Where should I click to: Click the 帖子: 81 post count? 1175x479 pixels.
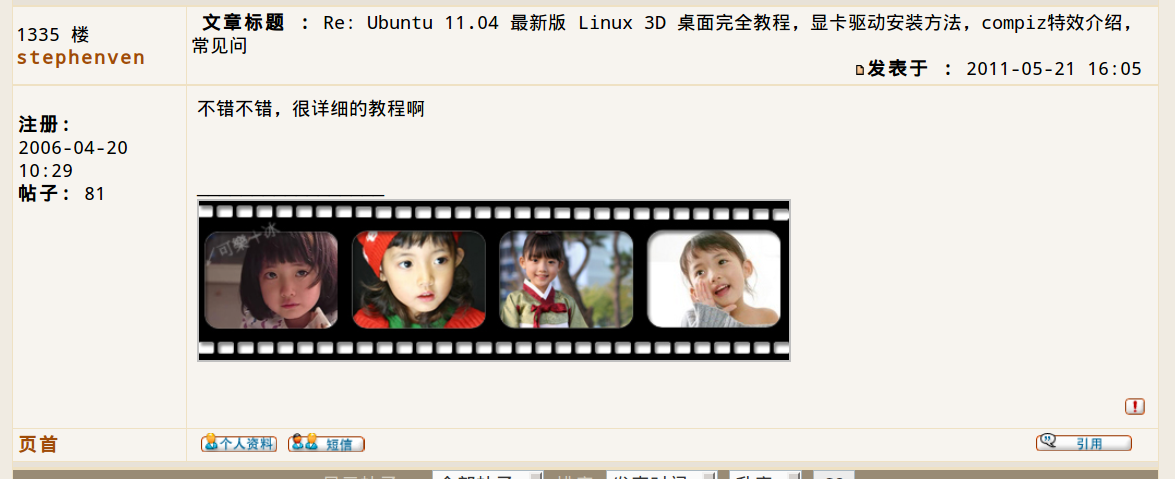pos(61,194)
